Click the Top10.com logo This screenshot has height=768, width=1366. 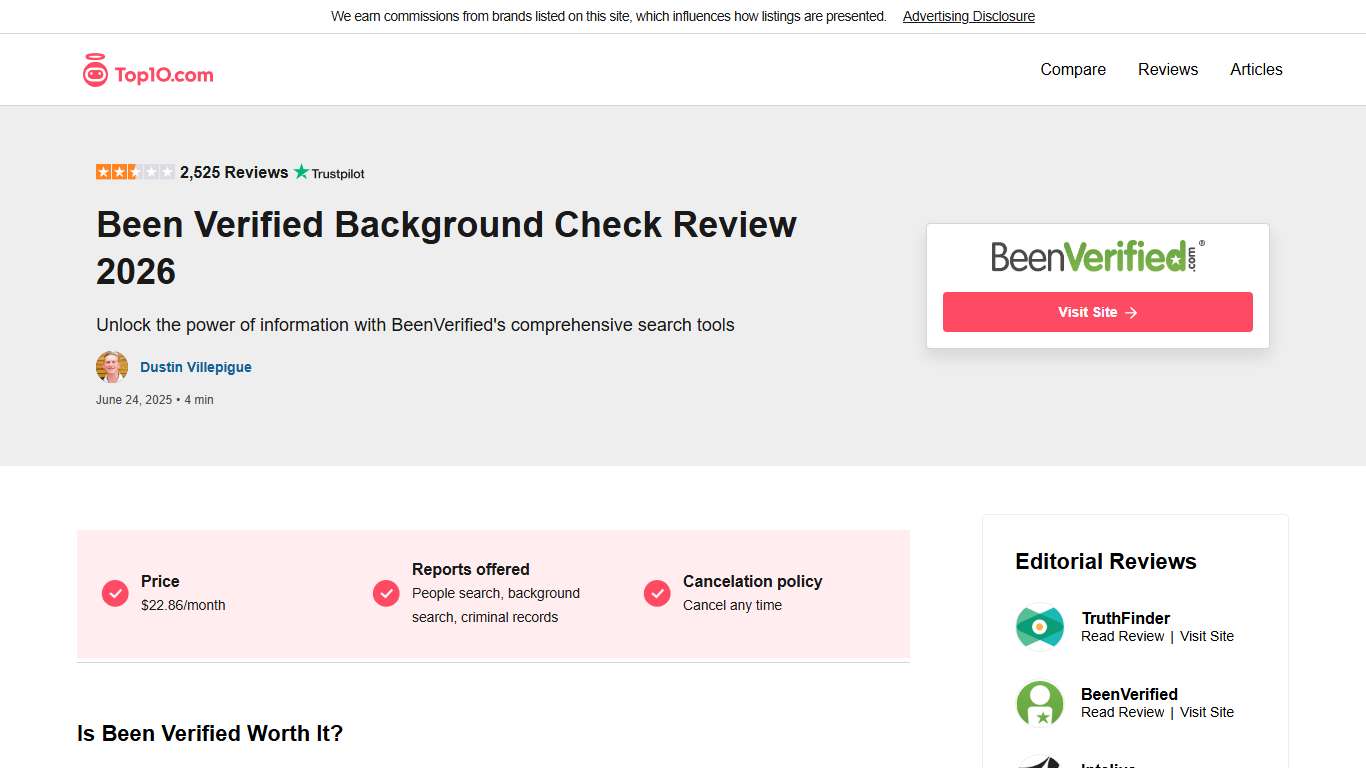146,69
